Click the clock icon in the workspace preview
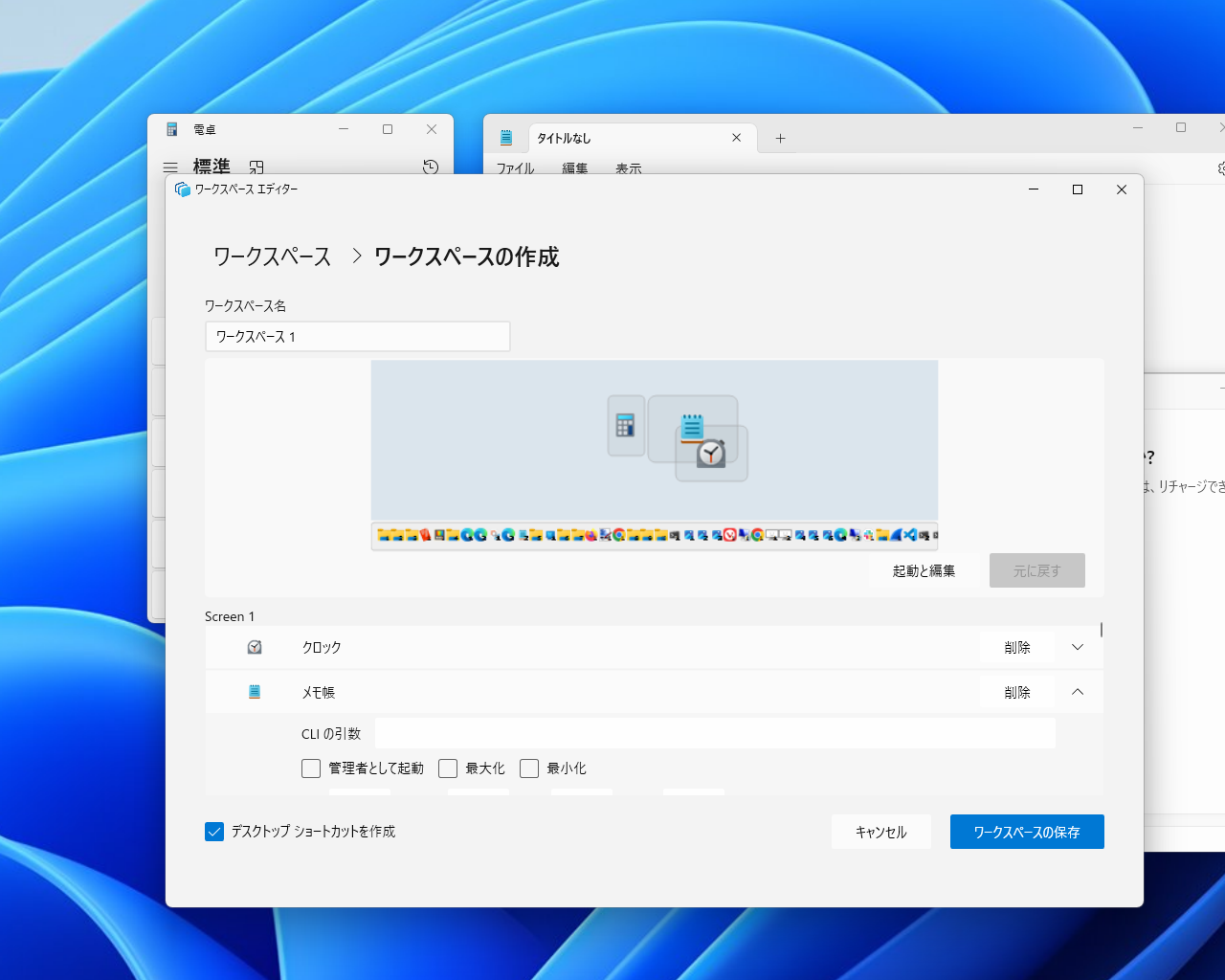The height and width of the screenshot is (980, 1225). click(x=713, y=454)
